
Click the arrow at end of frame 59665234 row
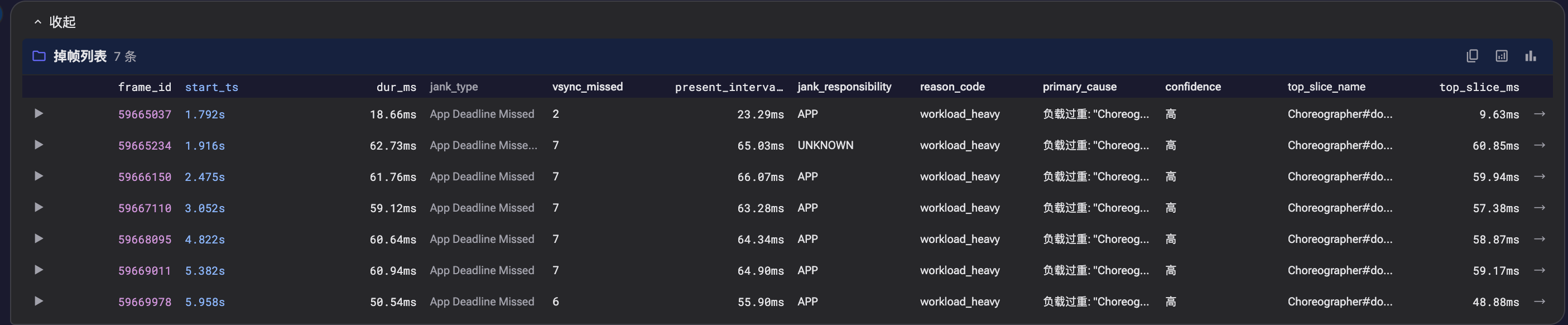1539,145
